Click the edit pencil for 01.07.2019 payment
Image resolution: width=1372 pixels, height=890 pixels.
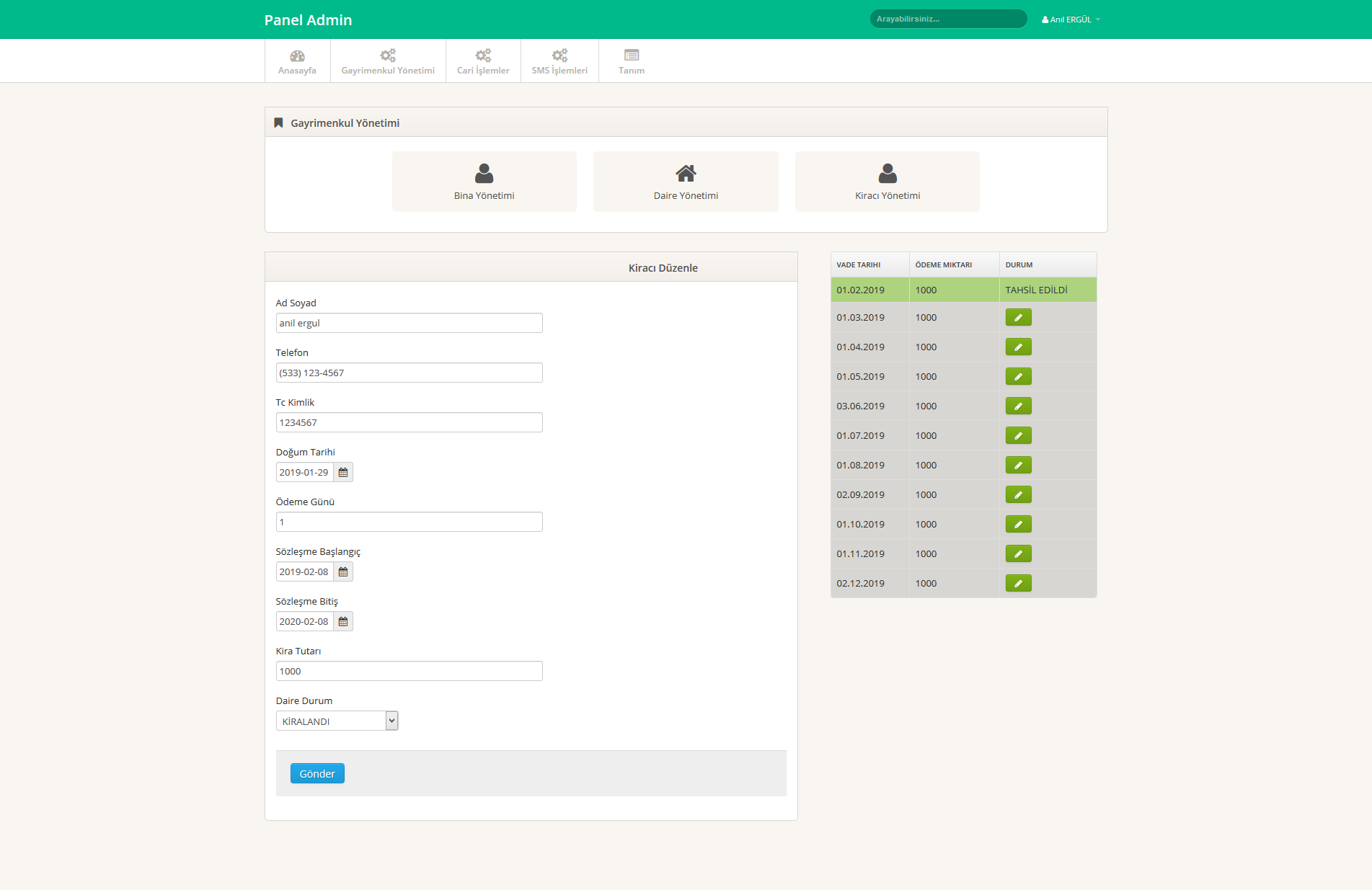click(1018, 435)
